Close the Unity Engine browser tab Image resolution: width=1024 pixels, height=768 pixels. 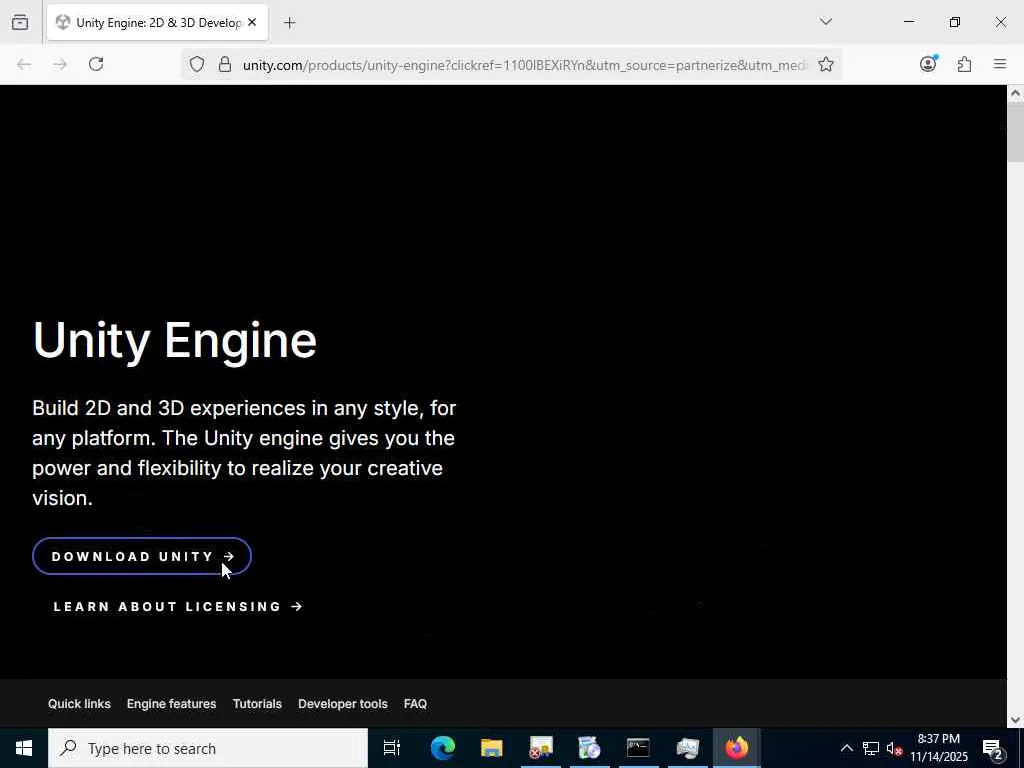(252, 22)
